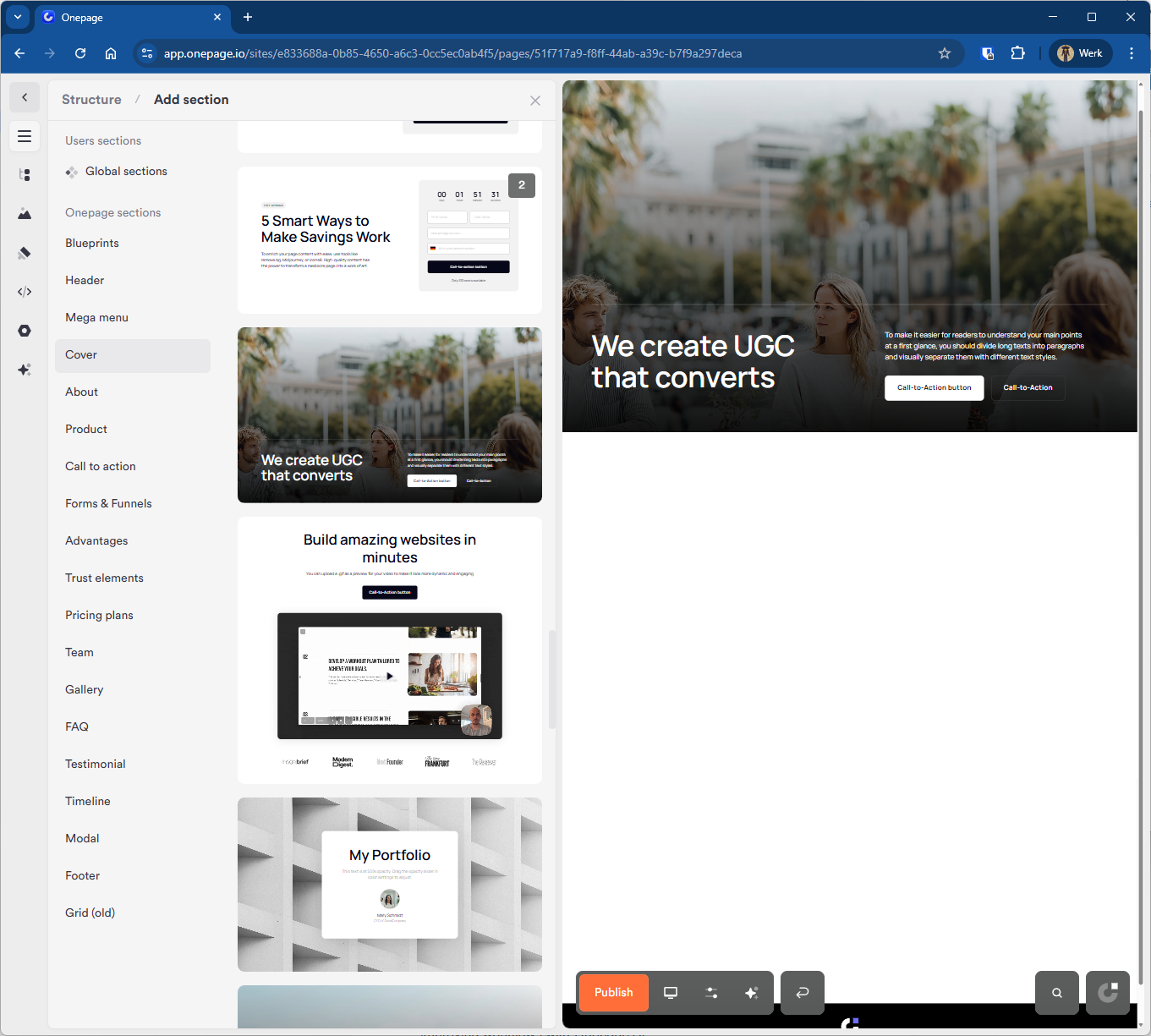The image size is (1151, 1036).
Task: Navigate back in browser history
Action: coord(19,53)
